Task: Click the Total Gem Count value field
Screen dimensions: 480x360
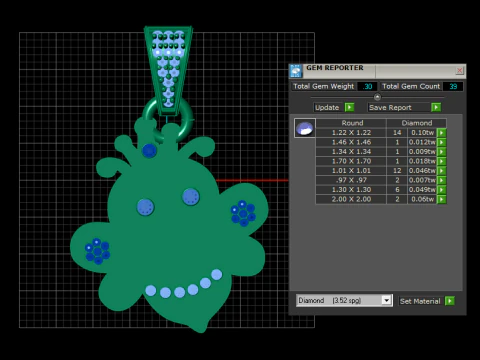Action: (x=453, y=86)
